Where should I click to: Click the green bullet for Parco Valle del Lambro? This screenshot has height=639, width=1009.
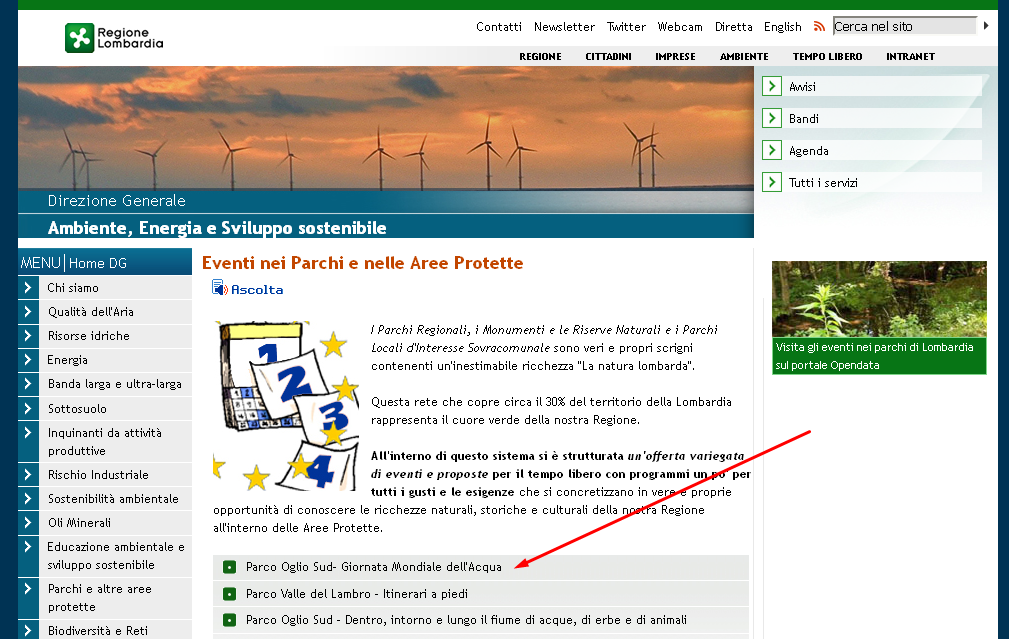pyautogui.click(x=229, y=594)
